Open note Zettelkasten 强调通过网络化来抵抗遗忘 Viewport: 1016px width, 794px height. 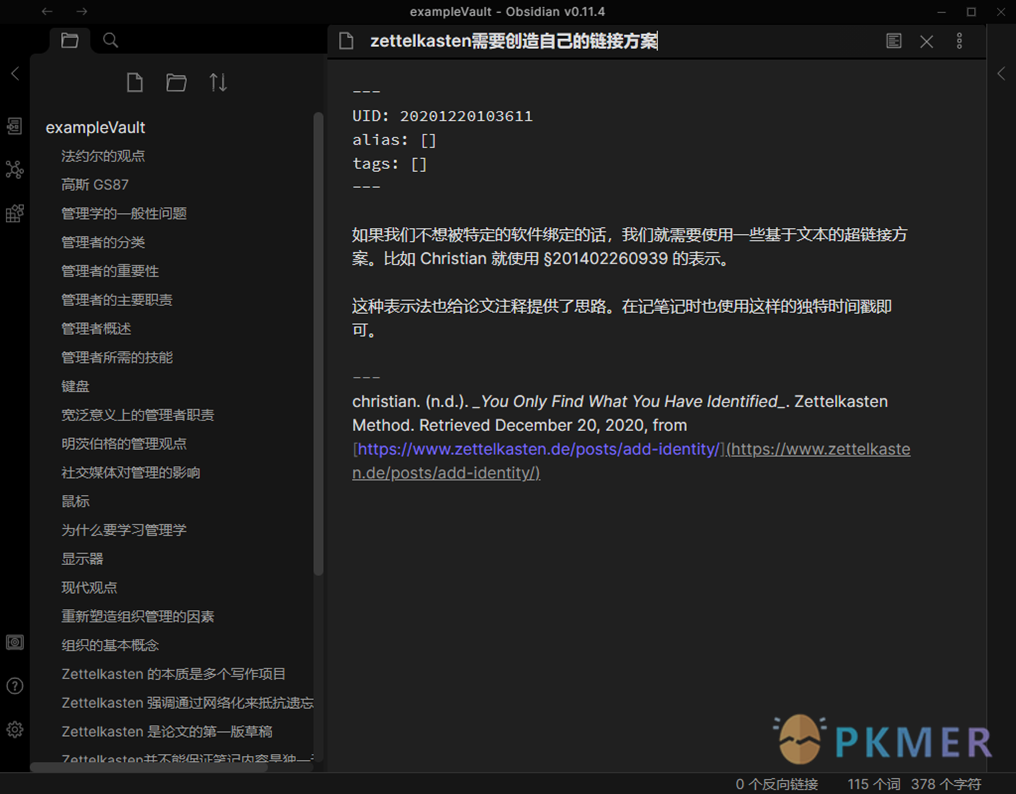(187, 703)
